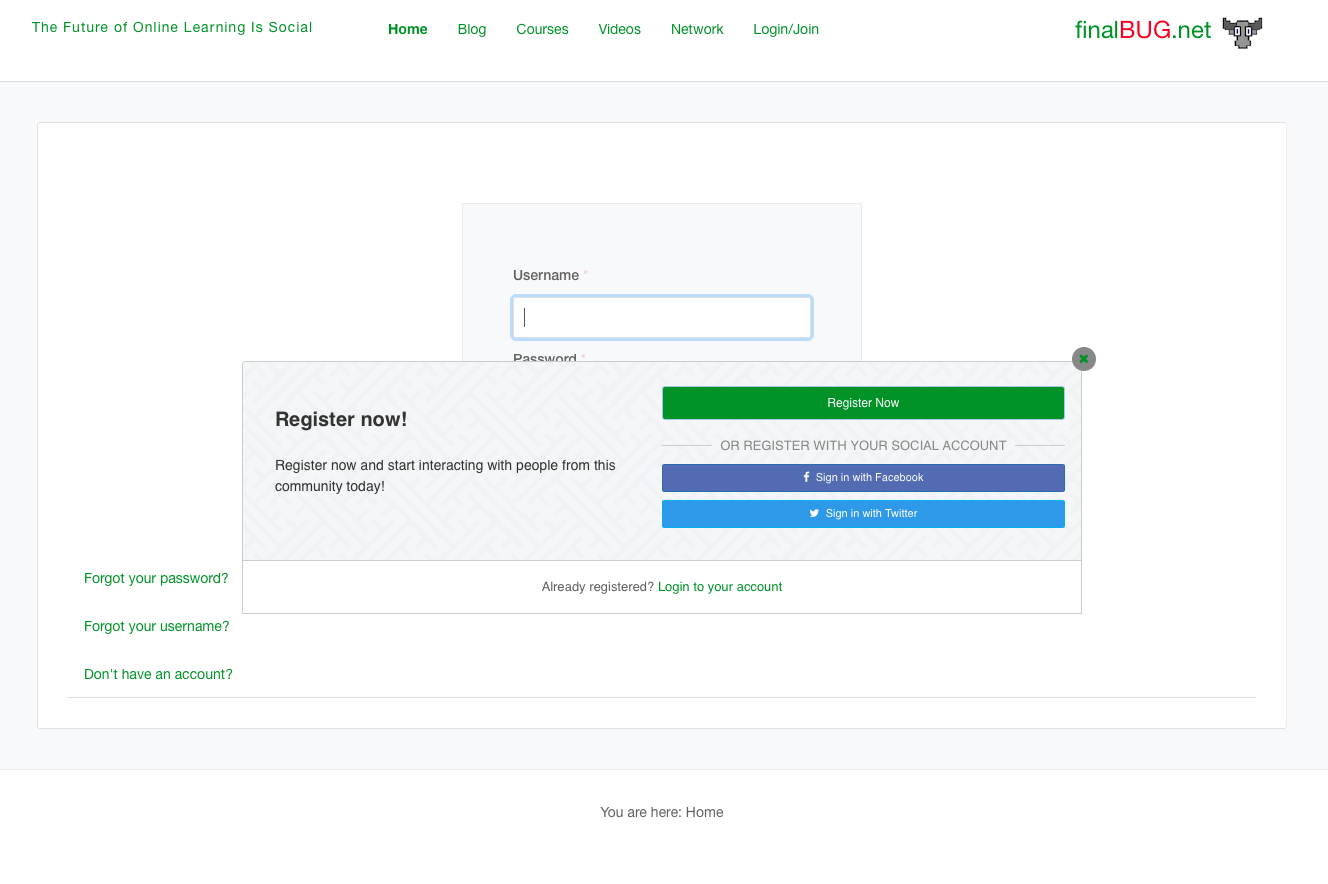The width and height of the screenshot is (1328, 884).
Task: Open the Home menu item
Action: 407,29
